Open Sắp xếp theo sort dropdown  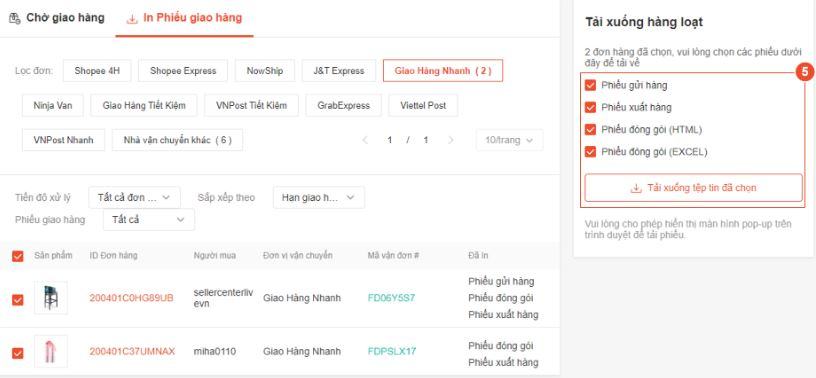click(x=318, y=197)
